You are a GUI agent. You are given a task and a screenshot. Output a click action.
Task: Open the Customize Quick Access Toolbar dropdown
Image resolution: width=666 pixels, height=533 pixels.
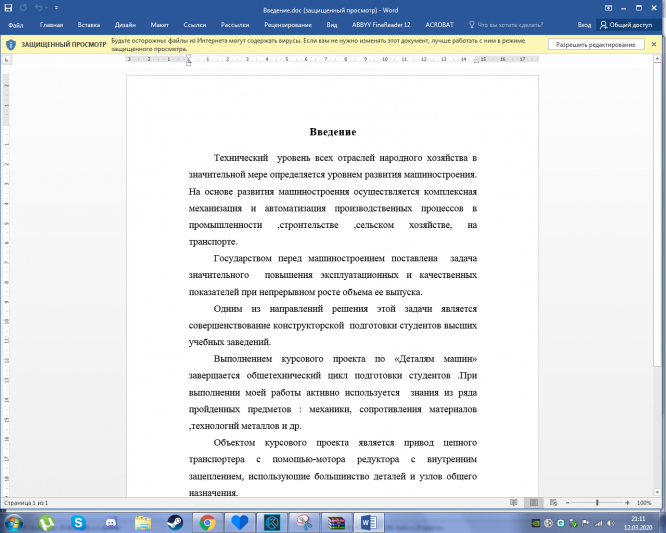56,8
